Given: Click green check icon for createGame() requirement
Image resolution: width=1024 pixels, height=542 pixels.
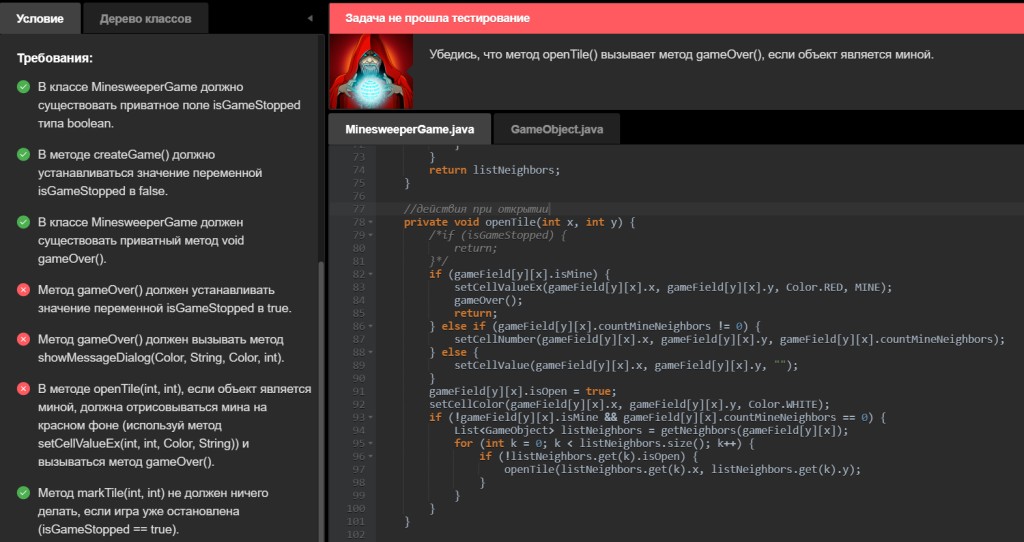Looking at the screenshot, I should click(23, 155).
